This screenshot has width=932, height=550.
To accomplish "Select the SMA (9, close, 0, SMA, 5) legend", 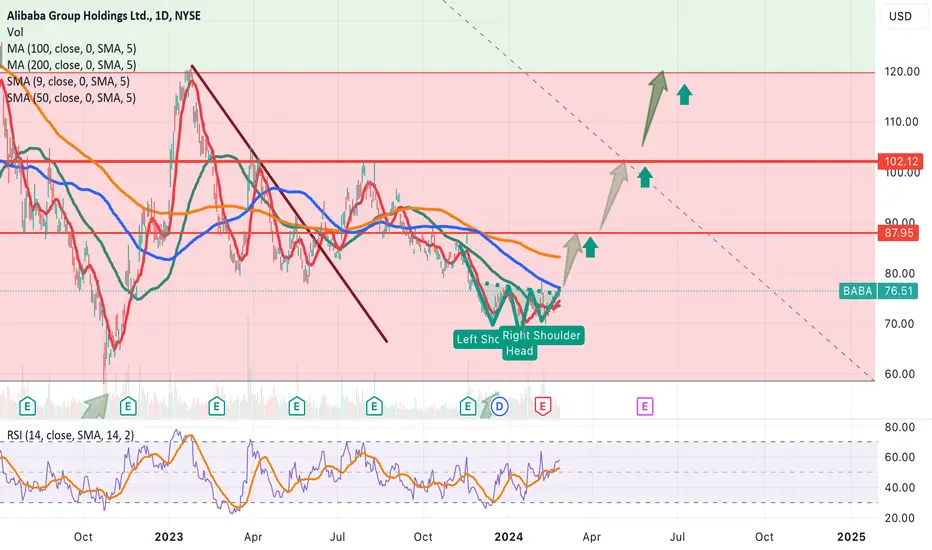I will 68,81.
